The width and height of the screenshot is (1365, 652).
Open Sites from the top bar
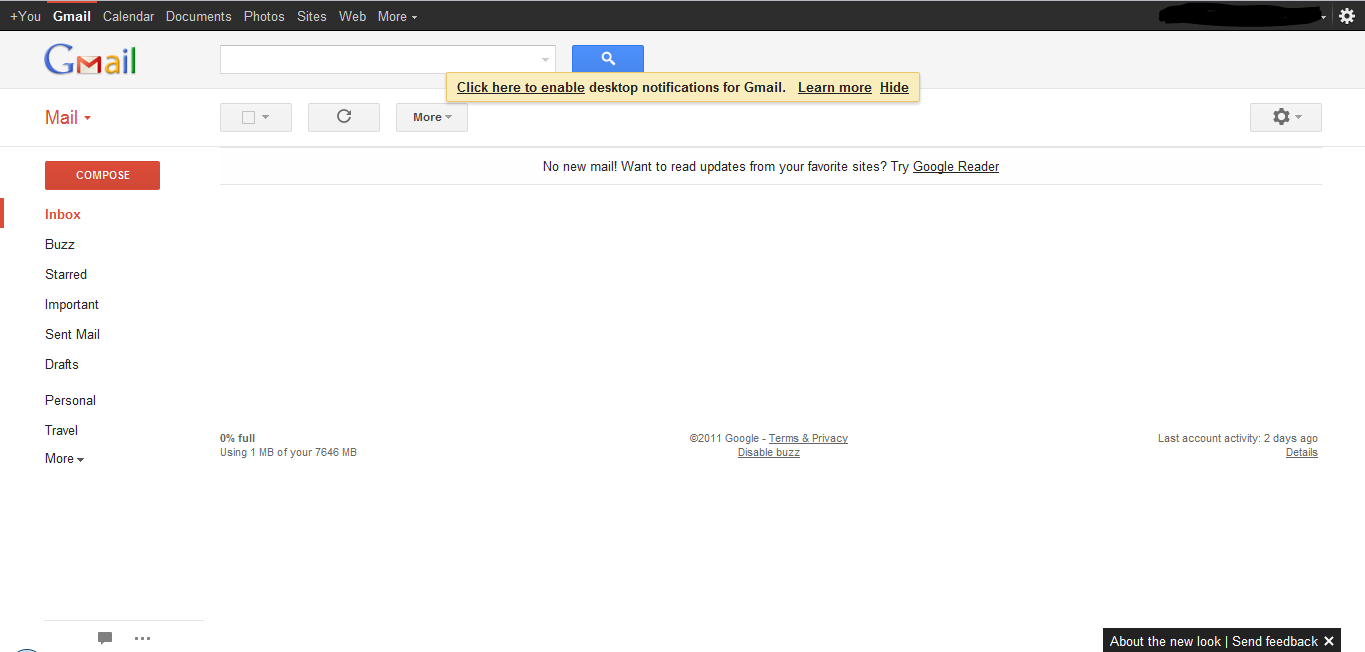tap(312, 16)
